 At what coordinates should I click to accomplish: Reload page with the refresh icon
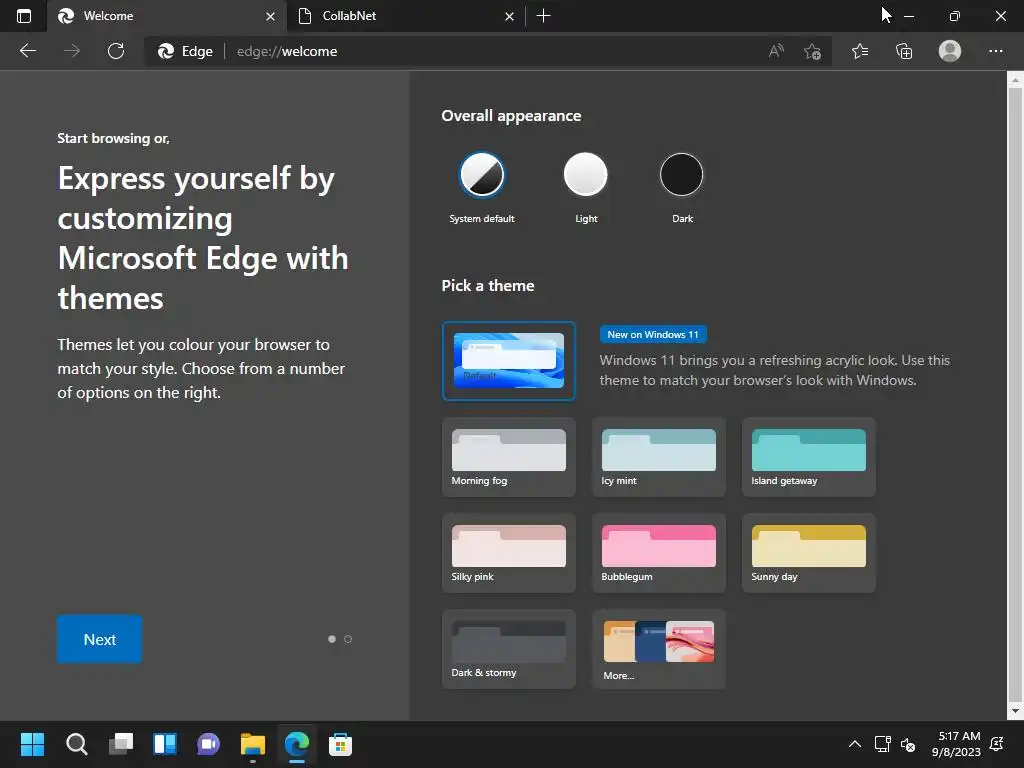pos(116,51)
